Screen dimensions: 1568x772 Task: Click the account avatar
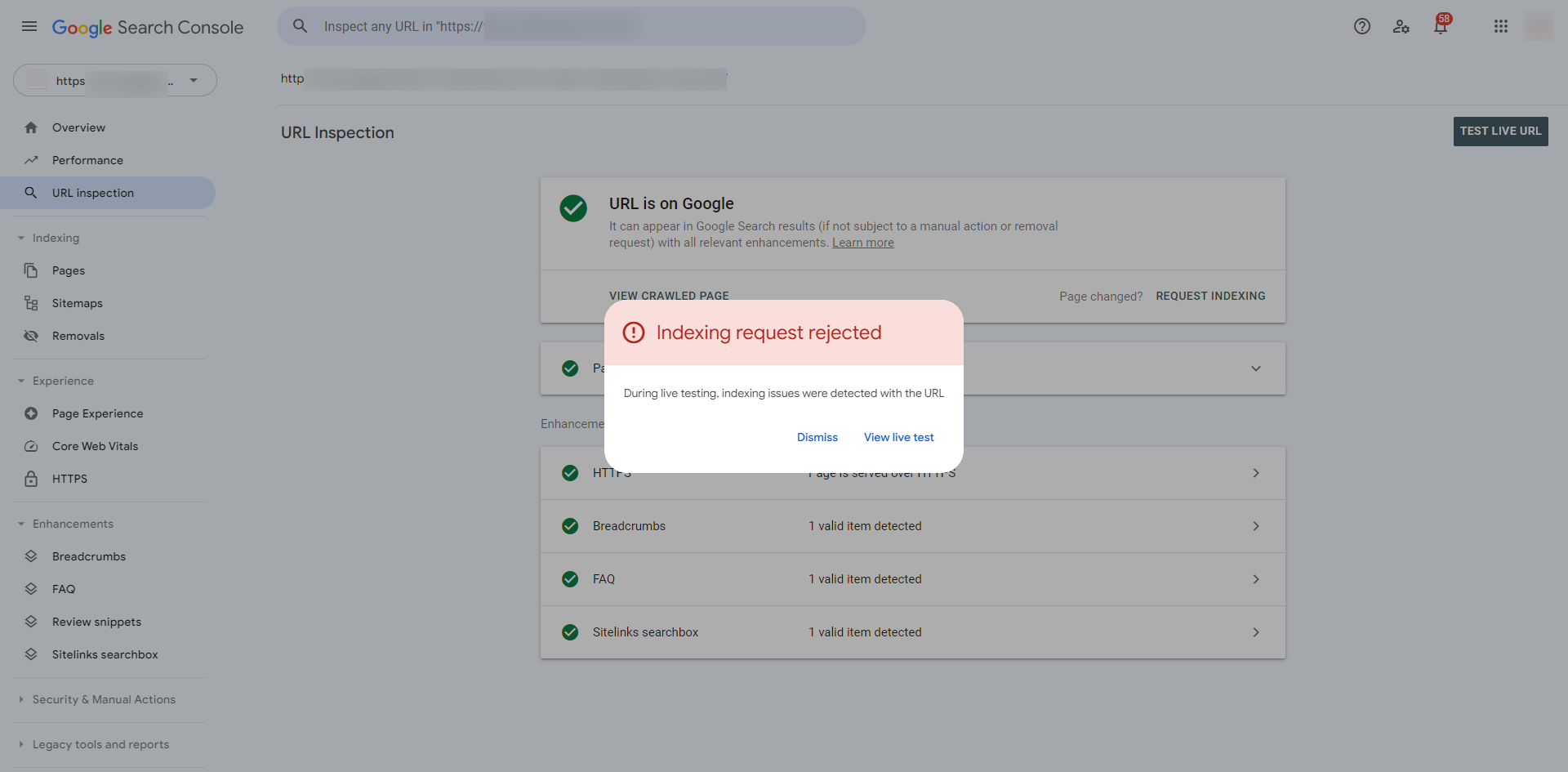(1539, 26)
